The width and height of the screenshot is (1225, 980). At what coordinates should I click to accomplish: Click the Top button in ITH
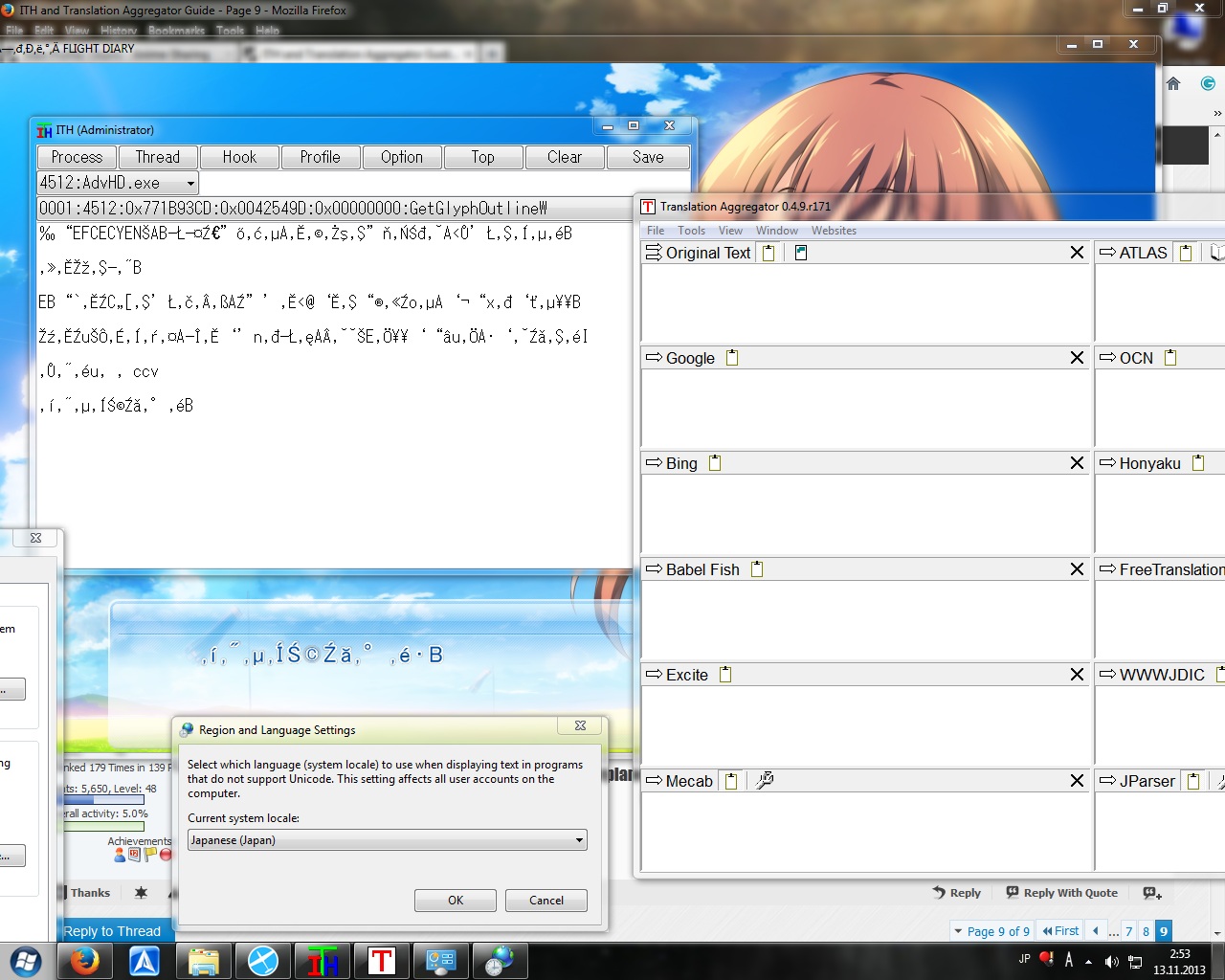tap(483, 157)
